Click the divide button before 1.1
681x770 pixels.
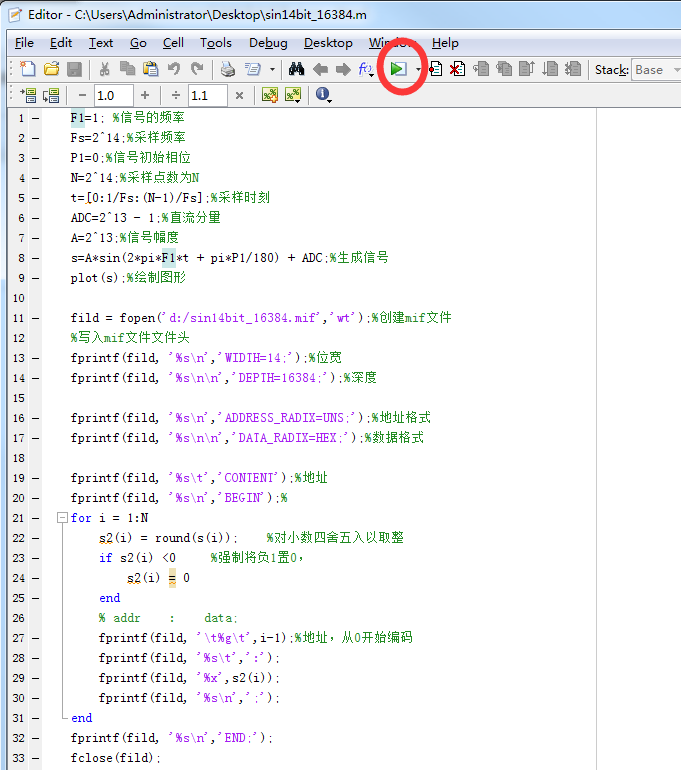coord(176,95)
